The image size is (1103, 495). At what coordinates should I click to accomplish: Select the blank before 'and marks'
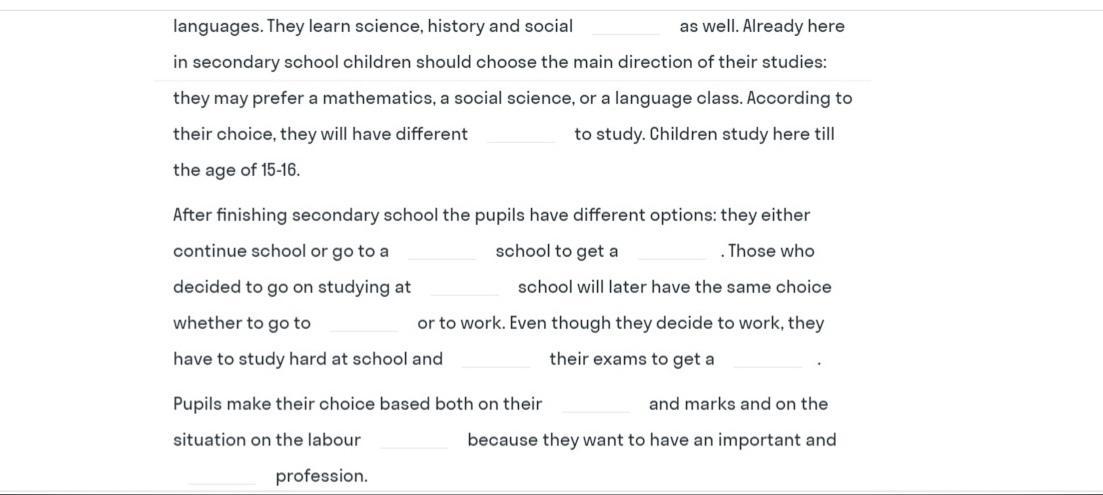tap(596, 404)
